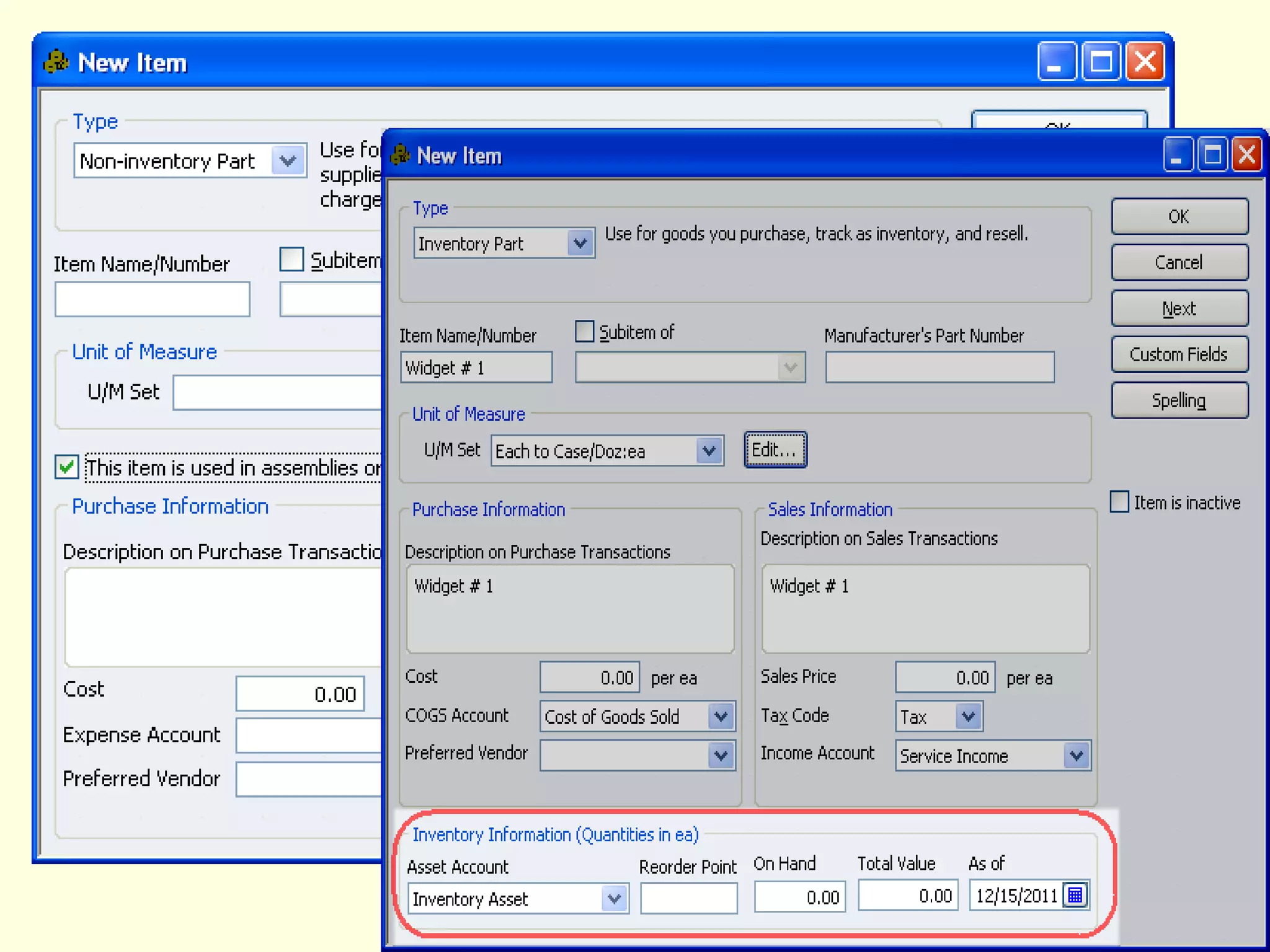The width and height of the screenshot is (1270, 952).
Task: Expand the COGS Account dropdown
Action: [x=721, y=717]
